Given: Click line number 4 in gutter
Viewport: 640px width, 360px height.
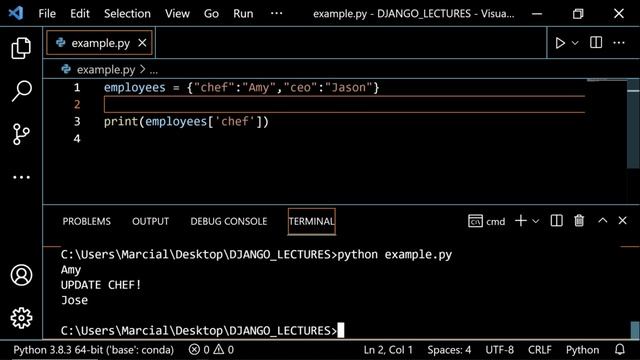Looking at the screenshot, I should [77, 138].
